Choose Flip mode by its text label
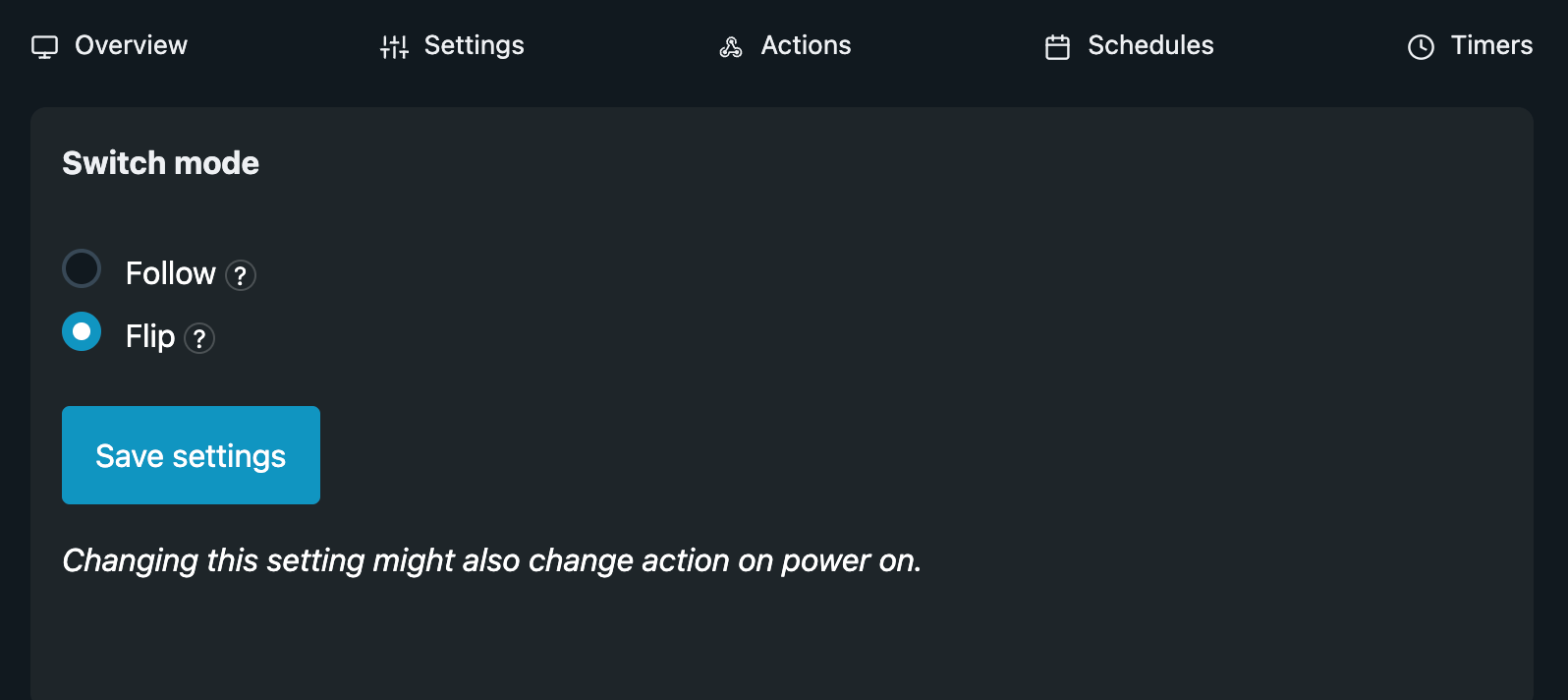This screenshot has height=700, width=1568. point(150,336)
